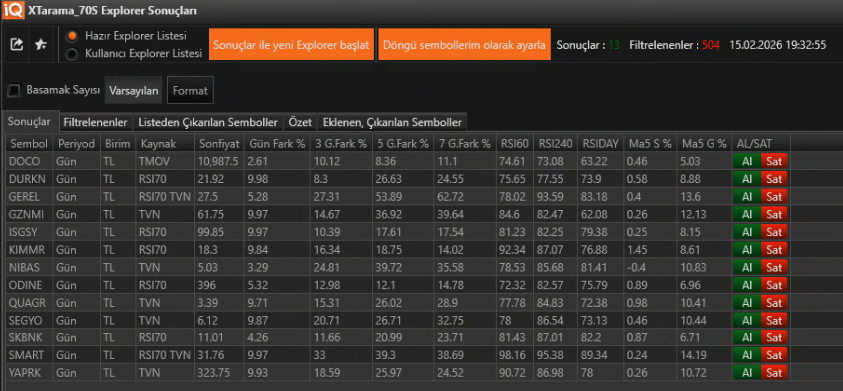Click the 10,987.5 price cell
The width and height of the screenshot is (843, 391).
(x=219, y=161)
